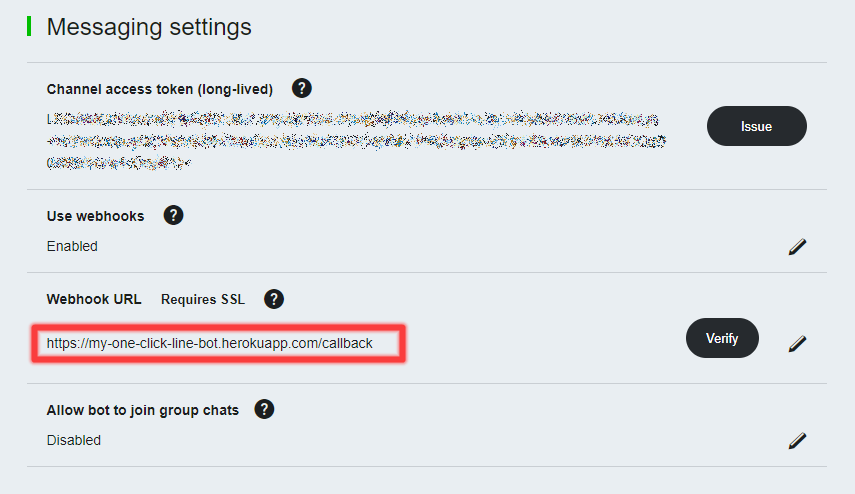The width and height of the screenshot is (855, 494).
Task: Click the Messaging settings heading
Action: point(149,27)
